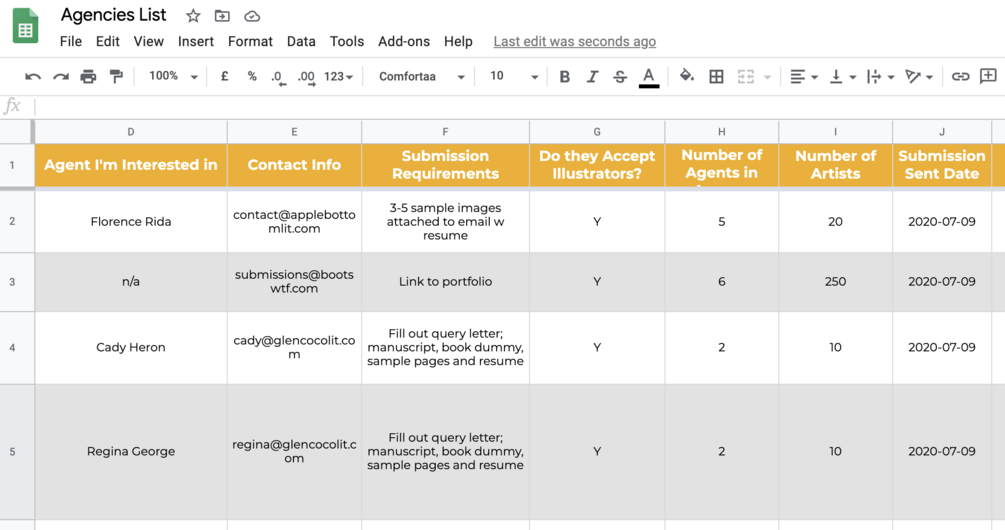This screenshot has height=530, width=1005.
Task: Open the Help menu
Action: click(x=458, y=42)
